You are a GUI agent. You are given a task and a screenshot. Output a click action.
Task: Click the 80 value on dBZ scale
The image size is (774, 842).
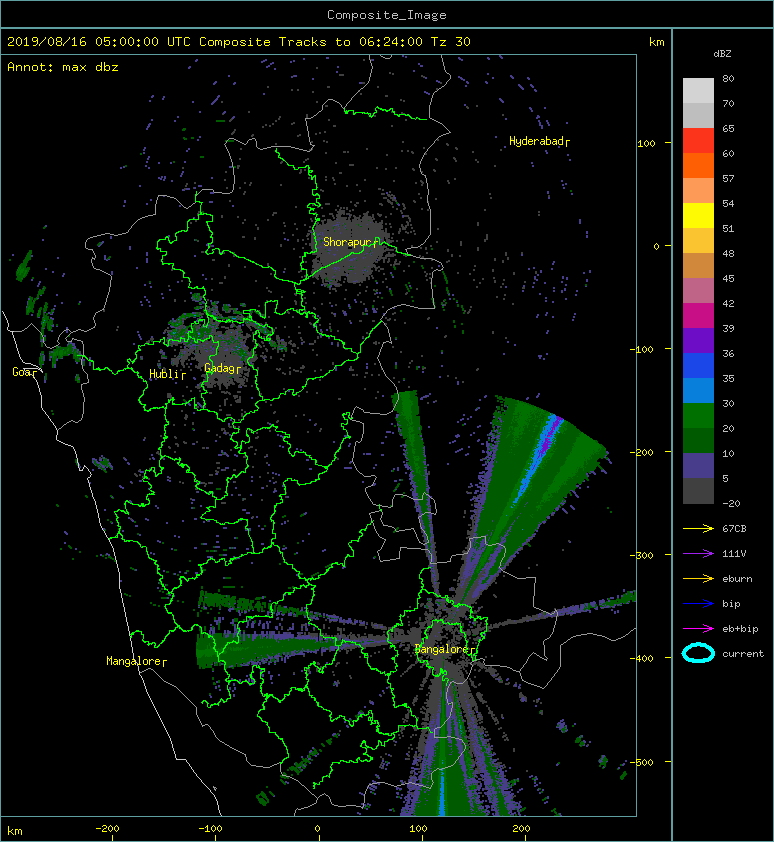(x=728, y=78)
